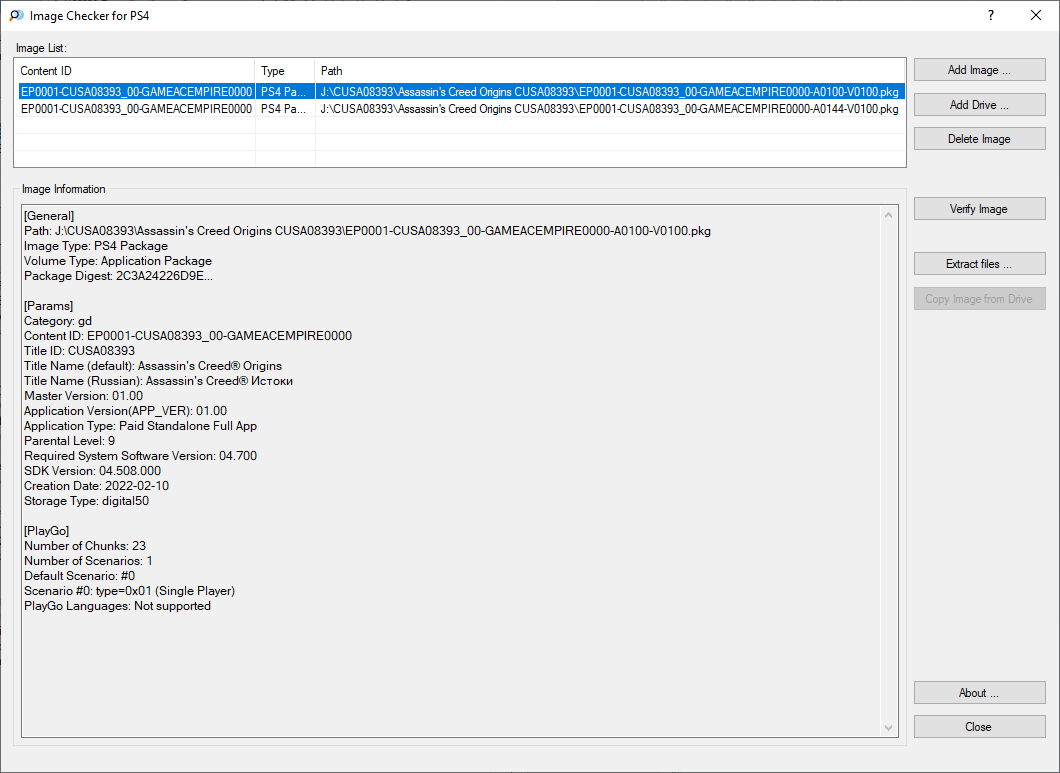
Task: Click the Volume Type: Application Package line
Action: (118, 261)
